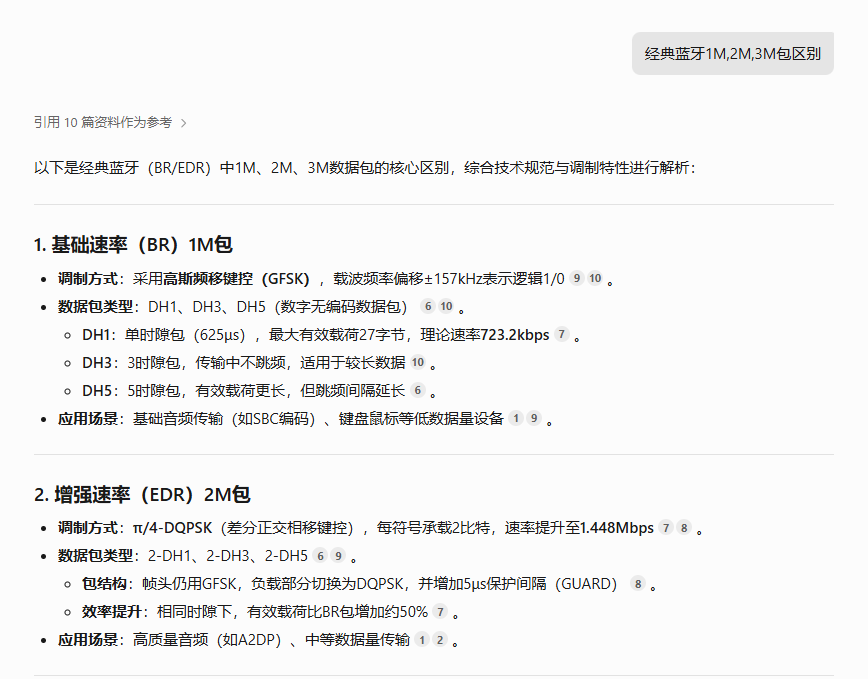Open citation 1 after 键盘鼠标等低数据量设备
The image size is (868, 679).
516,418
